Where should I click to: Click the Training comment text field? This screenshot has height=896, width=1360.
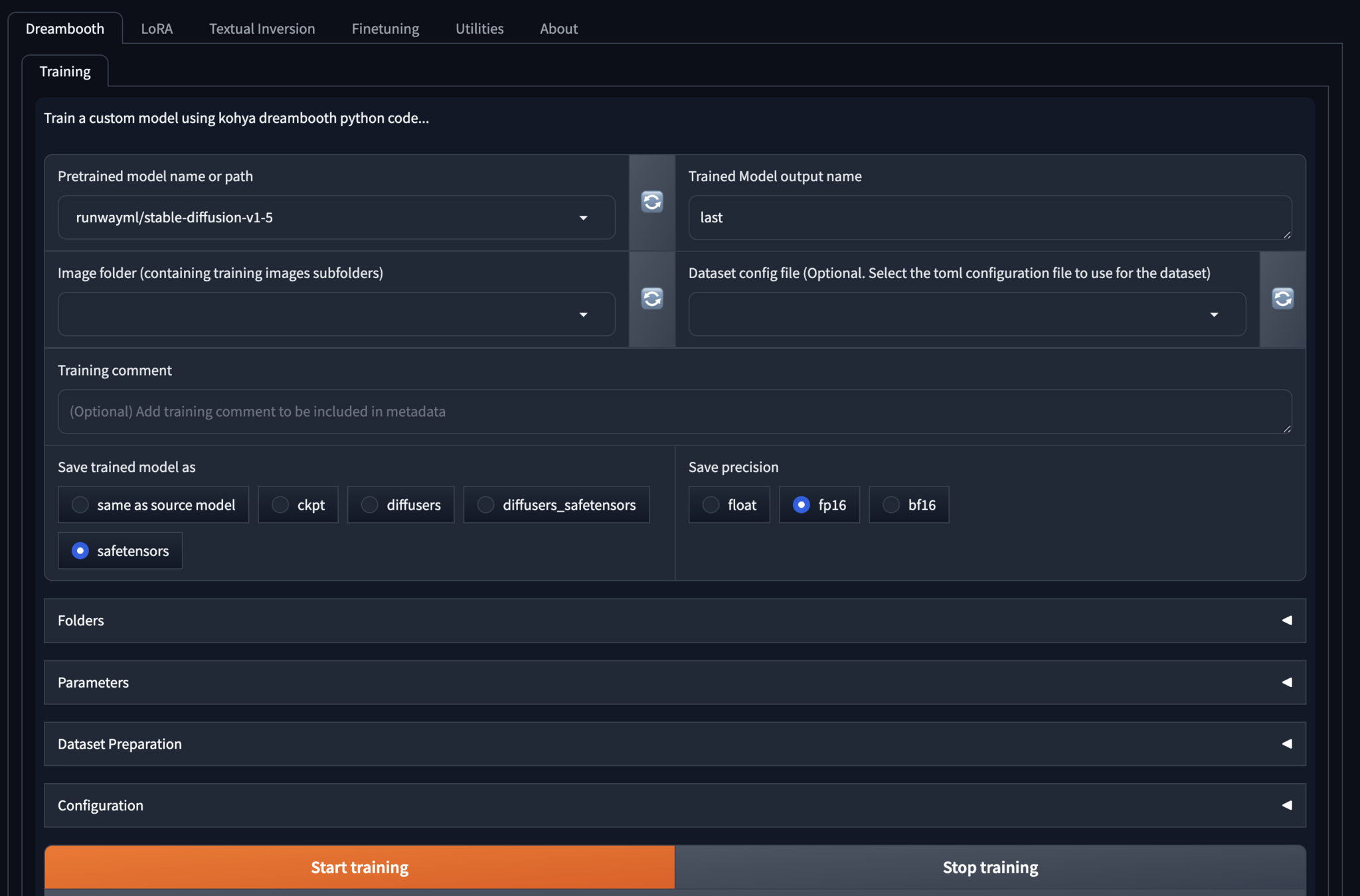pos(674,411)
